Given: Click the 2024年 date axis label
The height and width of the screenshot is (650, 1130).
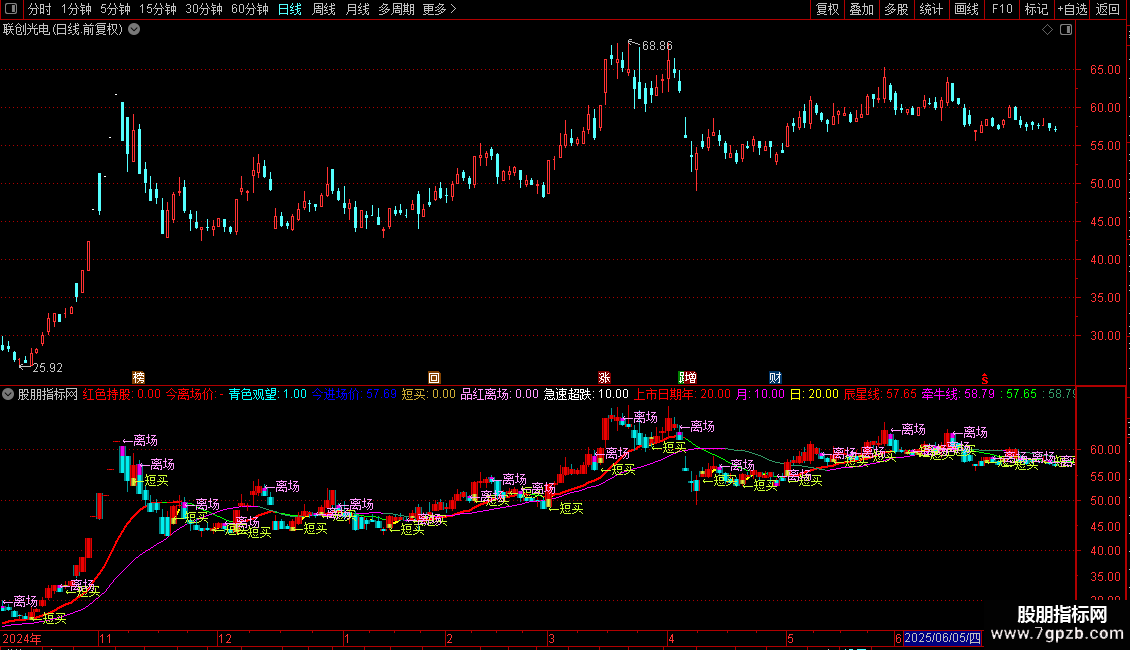Looking at the screenshot, I should pos(22,638).
